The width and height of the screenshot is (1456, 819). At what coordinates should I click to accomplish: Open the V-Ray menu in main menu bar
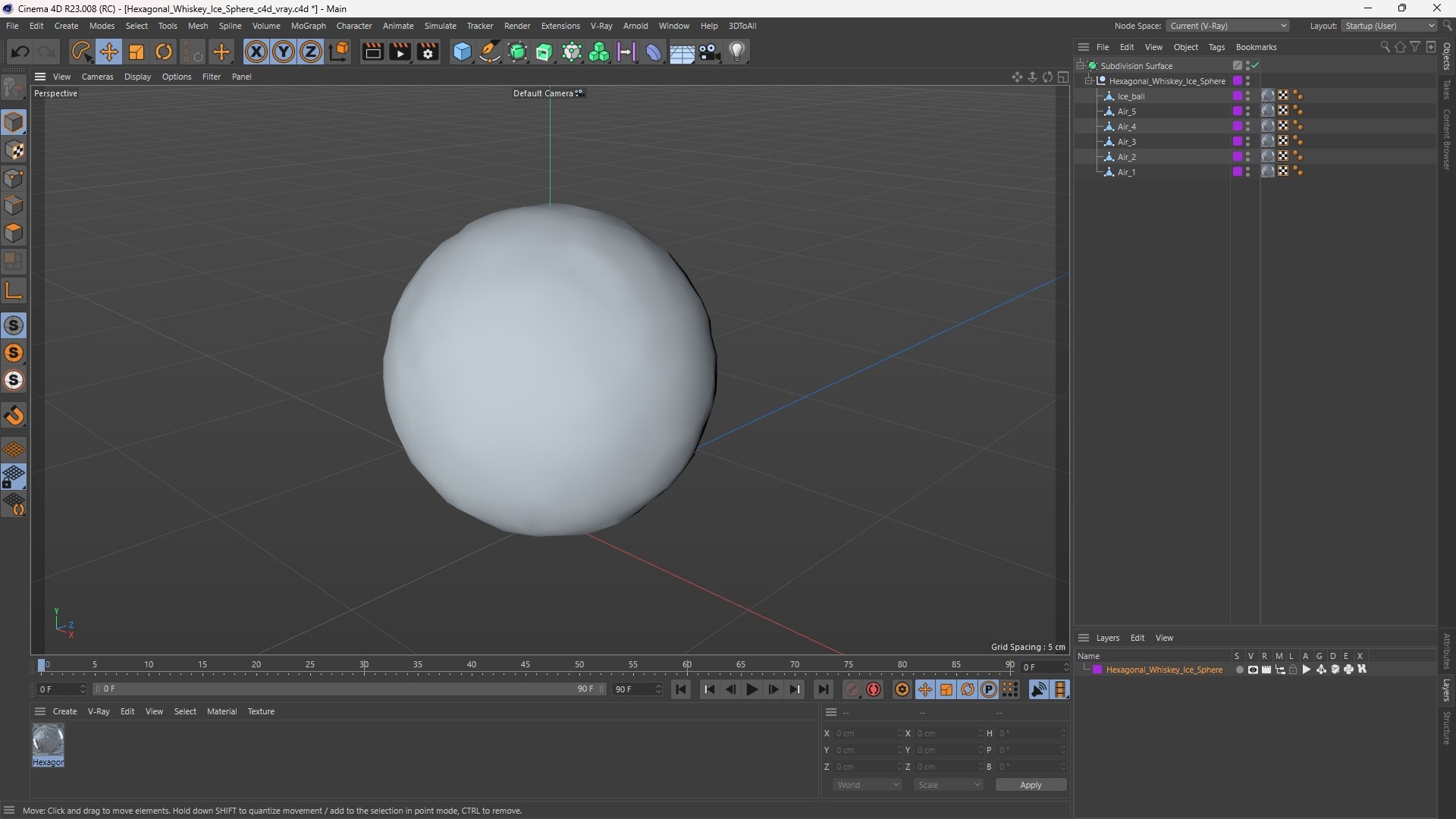pyautogui.click(x=601, y=26)
